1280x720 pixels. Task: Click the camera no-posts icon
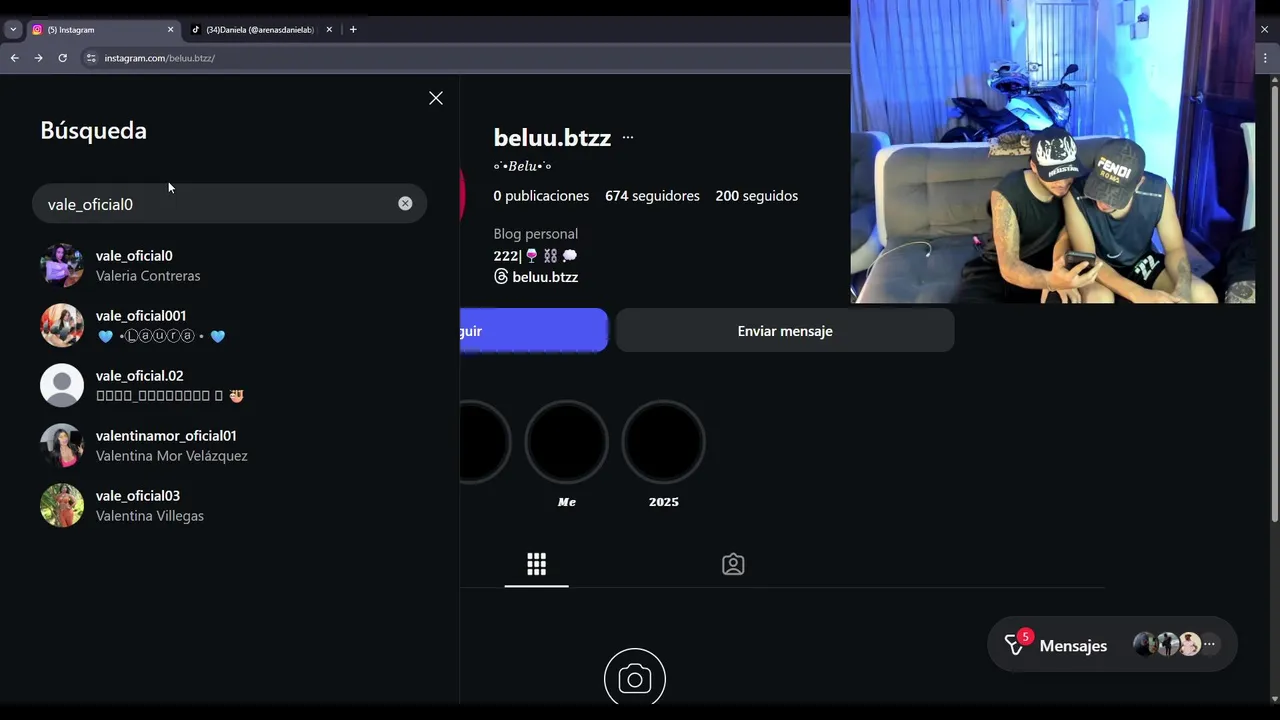pos(635,677)
